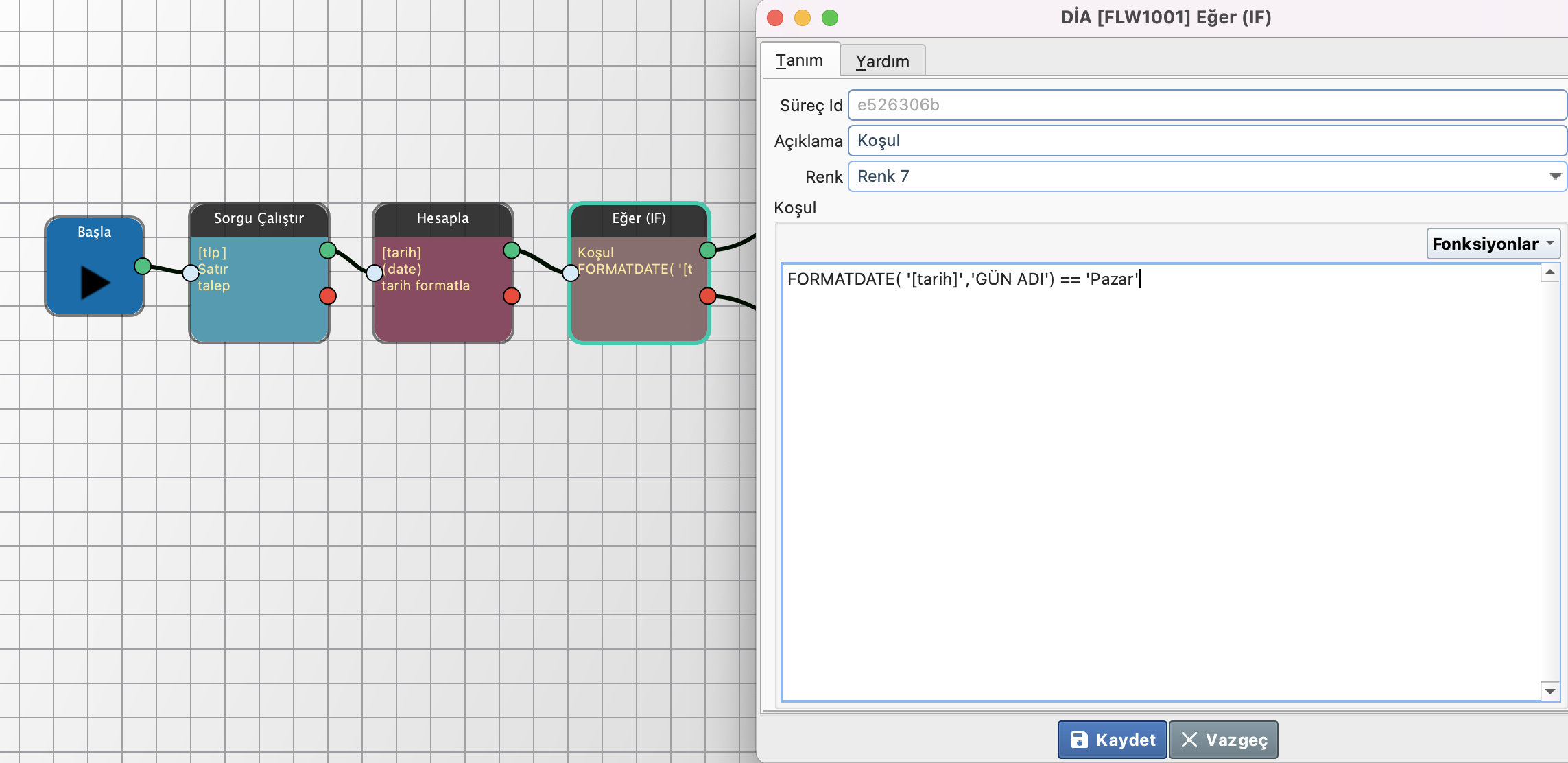
Task: Click green output port of Hesapla node
Action: click(x=512, y=250)
